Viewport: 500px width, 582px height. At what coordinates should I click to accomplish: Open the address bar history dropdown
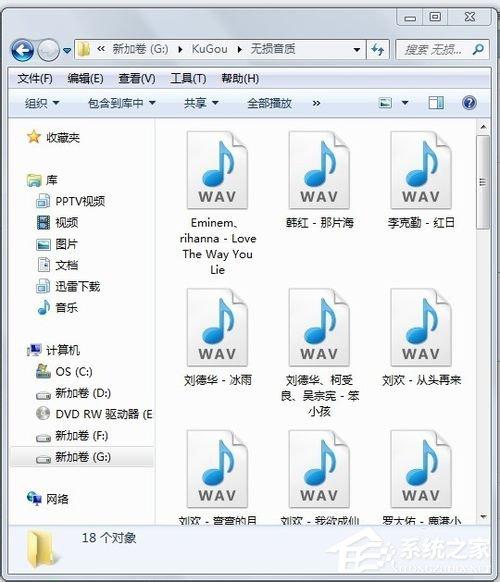point(357,50)
